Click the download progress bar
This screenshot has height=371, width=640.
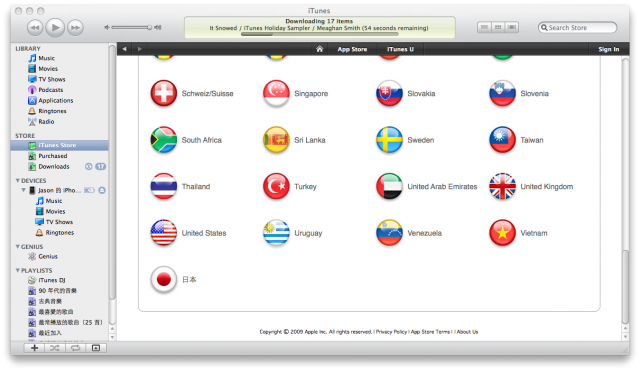(320, 34)
